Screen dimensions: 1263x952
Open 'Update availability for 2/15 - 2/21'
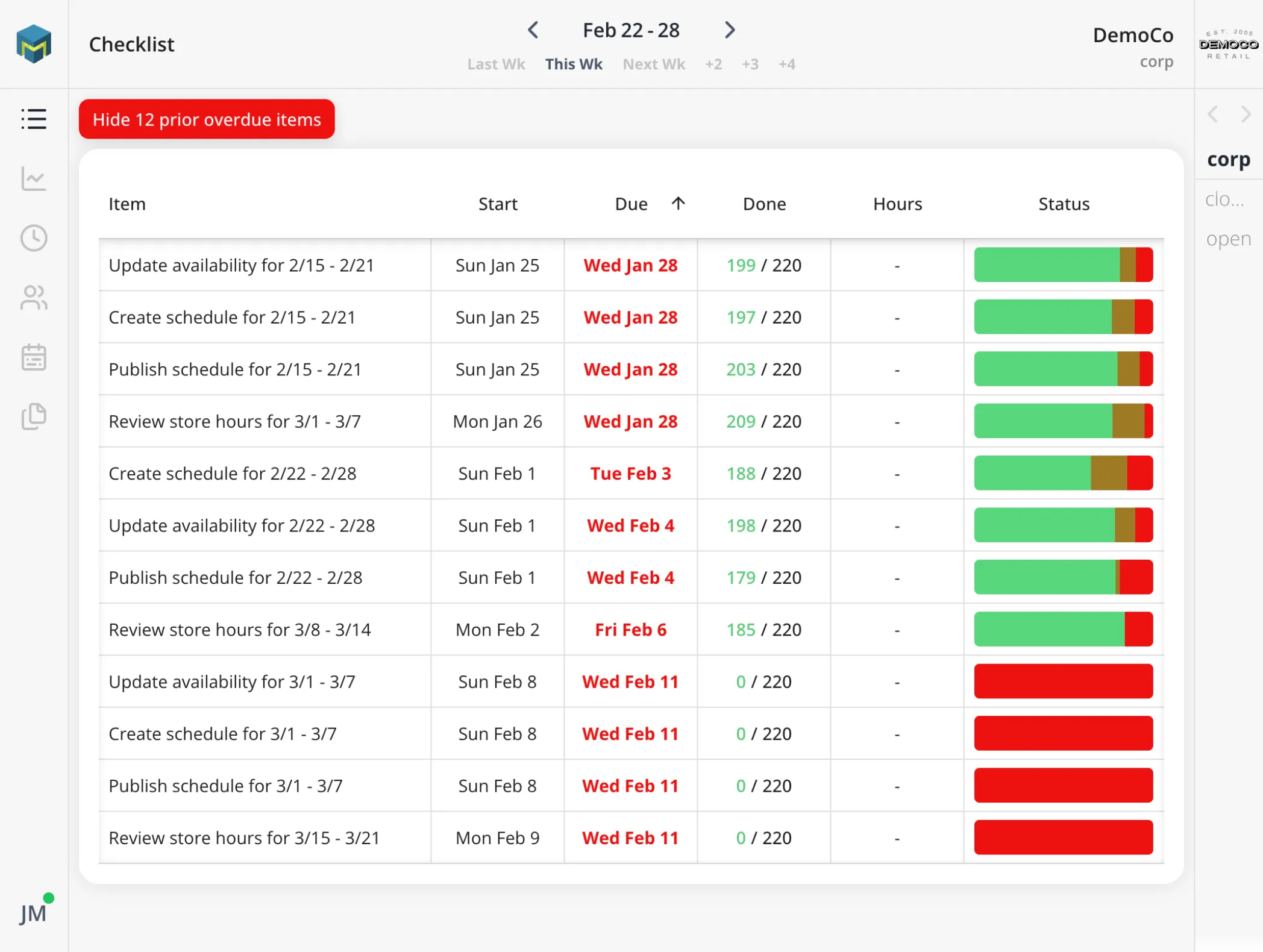(x=242, y=265)
